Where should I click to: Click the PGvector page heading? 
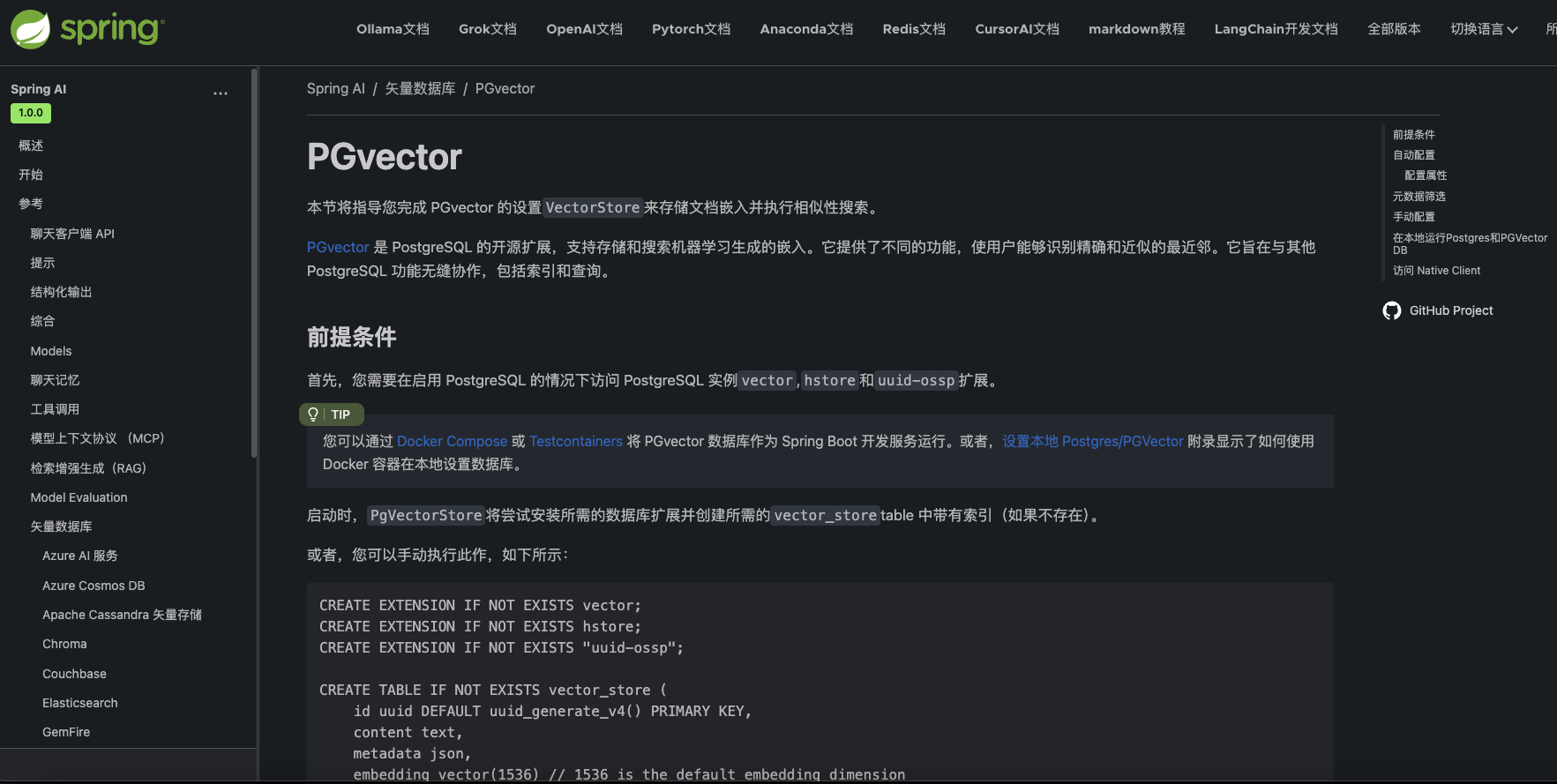[x=385, y=157]
